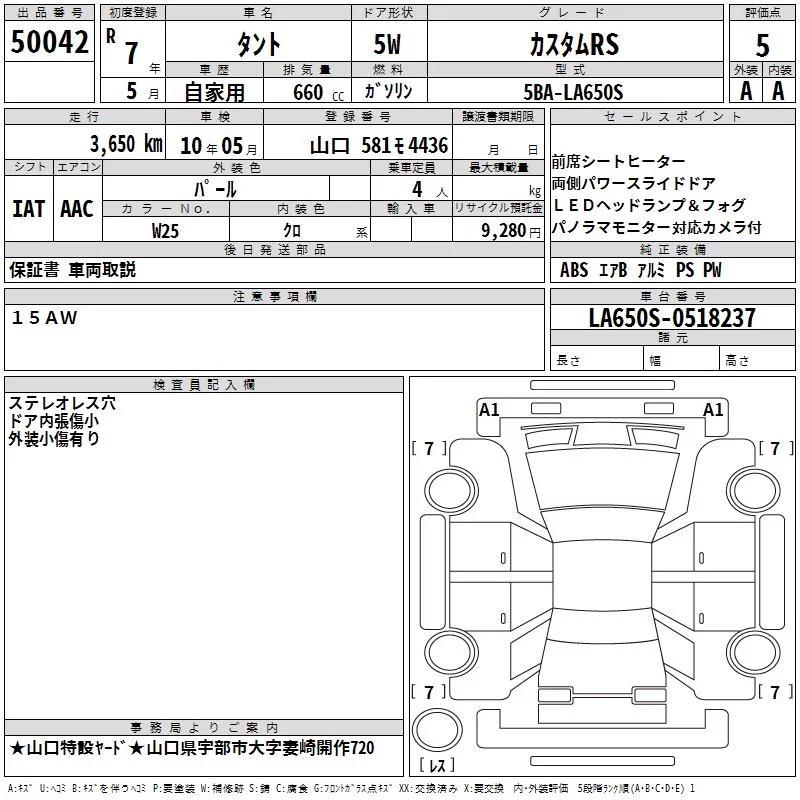Click the inspector note 外装小傷有り
800x800 pixels.
click(x=54, y=439)
